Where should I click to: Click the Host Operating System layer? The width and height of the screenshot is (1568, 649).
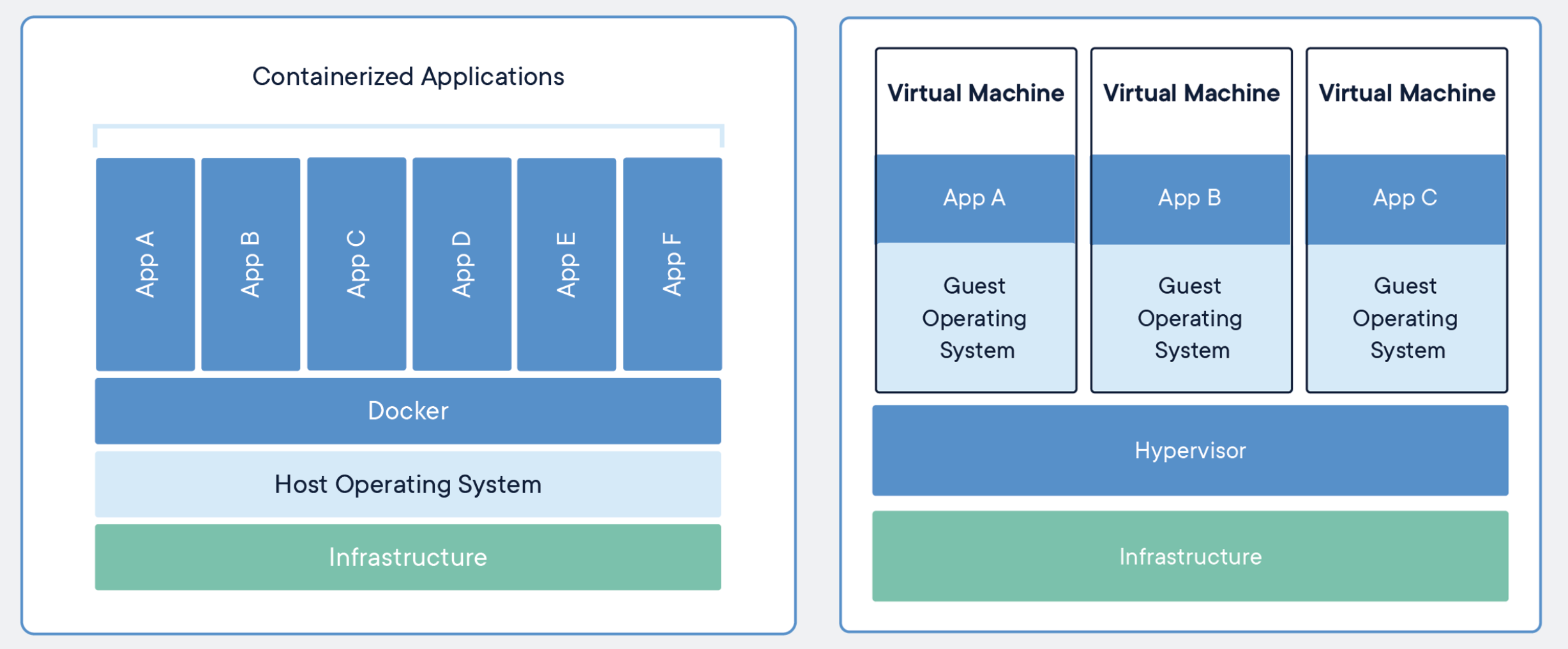408,484
